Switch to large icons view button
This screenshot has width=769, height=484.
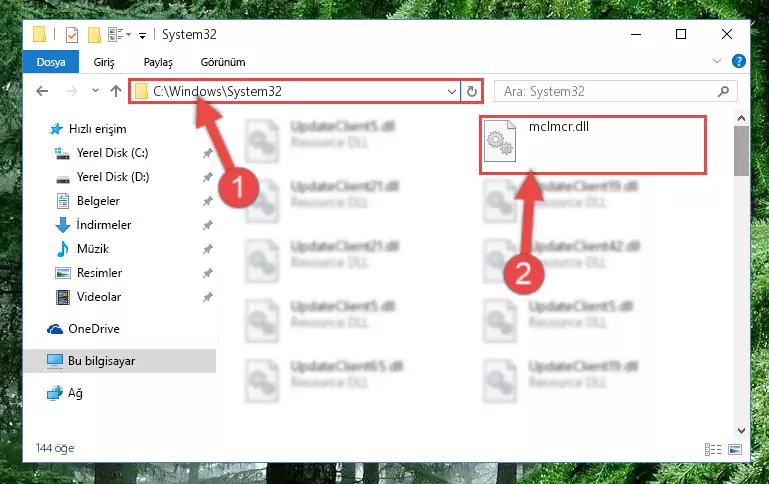point(735,449)
